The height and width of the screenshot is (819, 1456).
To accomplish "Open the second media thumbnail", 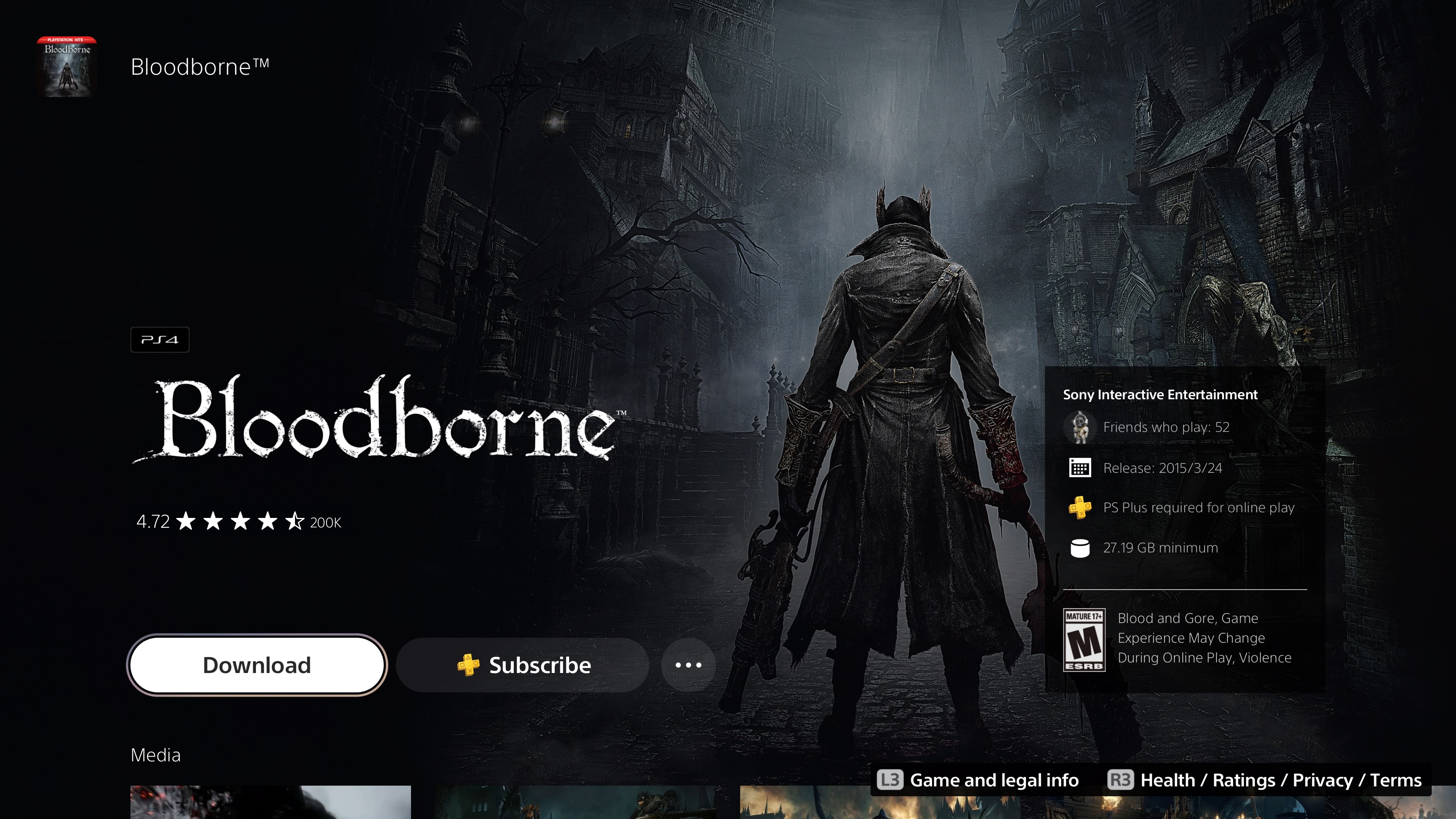I will 576,802.
